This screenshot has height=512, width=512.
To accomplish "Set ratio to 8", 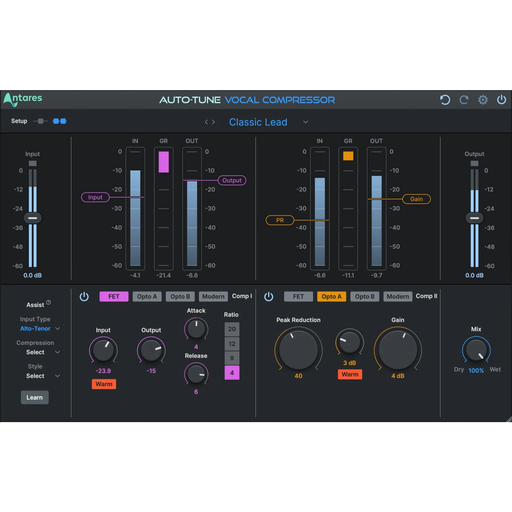I will click(x=232, y=358).
